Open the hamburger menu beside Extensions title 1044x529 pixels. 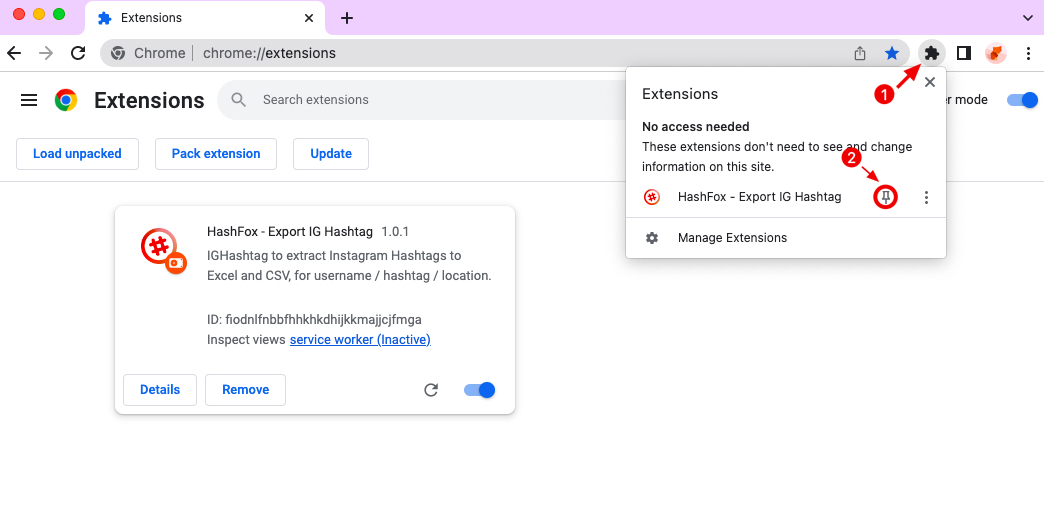click(x=29, y=100)
